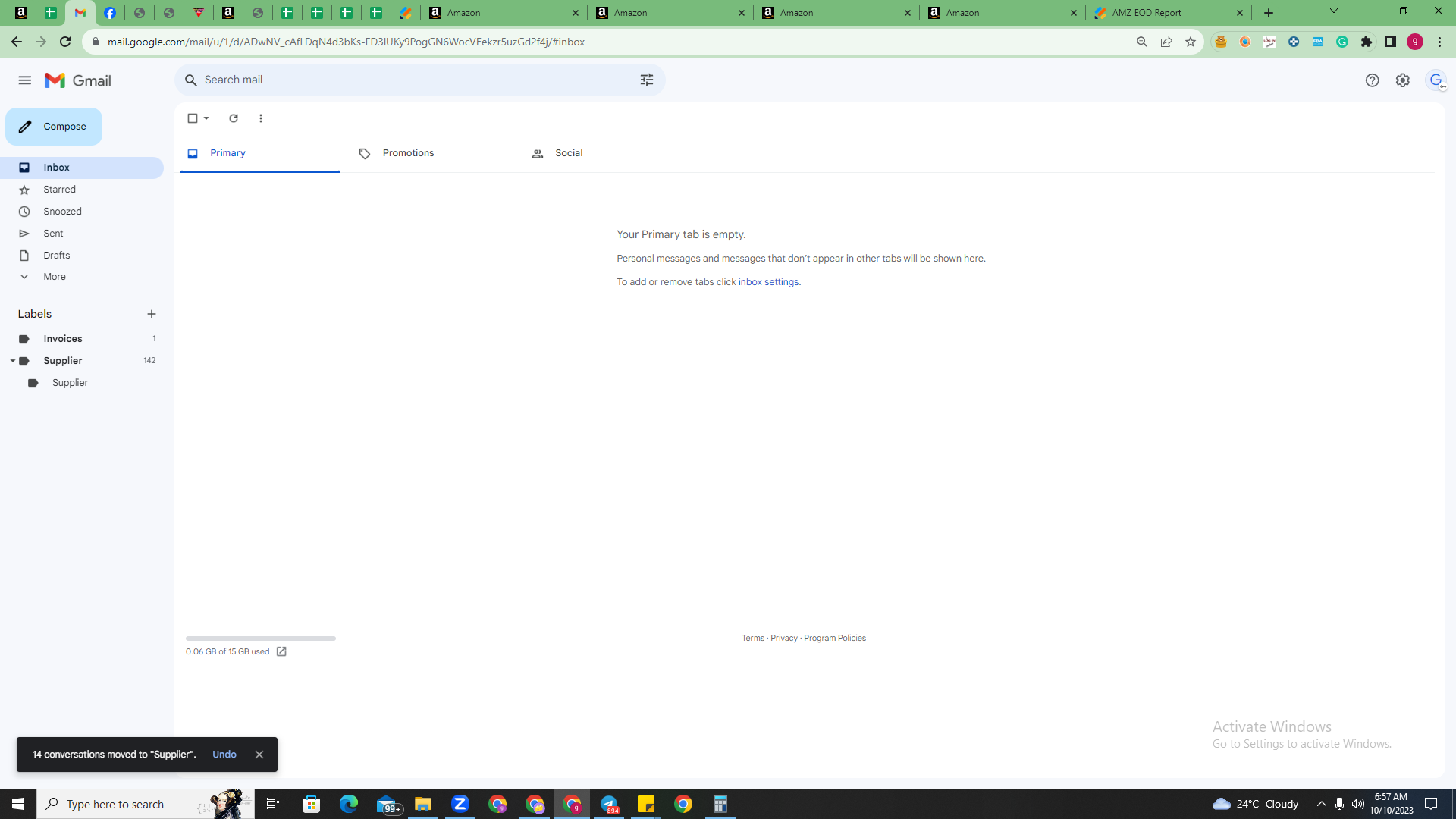Open the Gmail main menu hamburger icon
Viewport: 1456px width, 819px height.
click(25, 80)
